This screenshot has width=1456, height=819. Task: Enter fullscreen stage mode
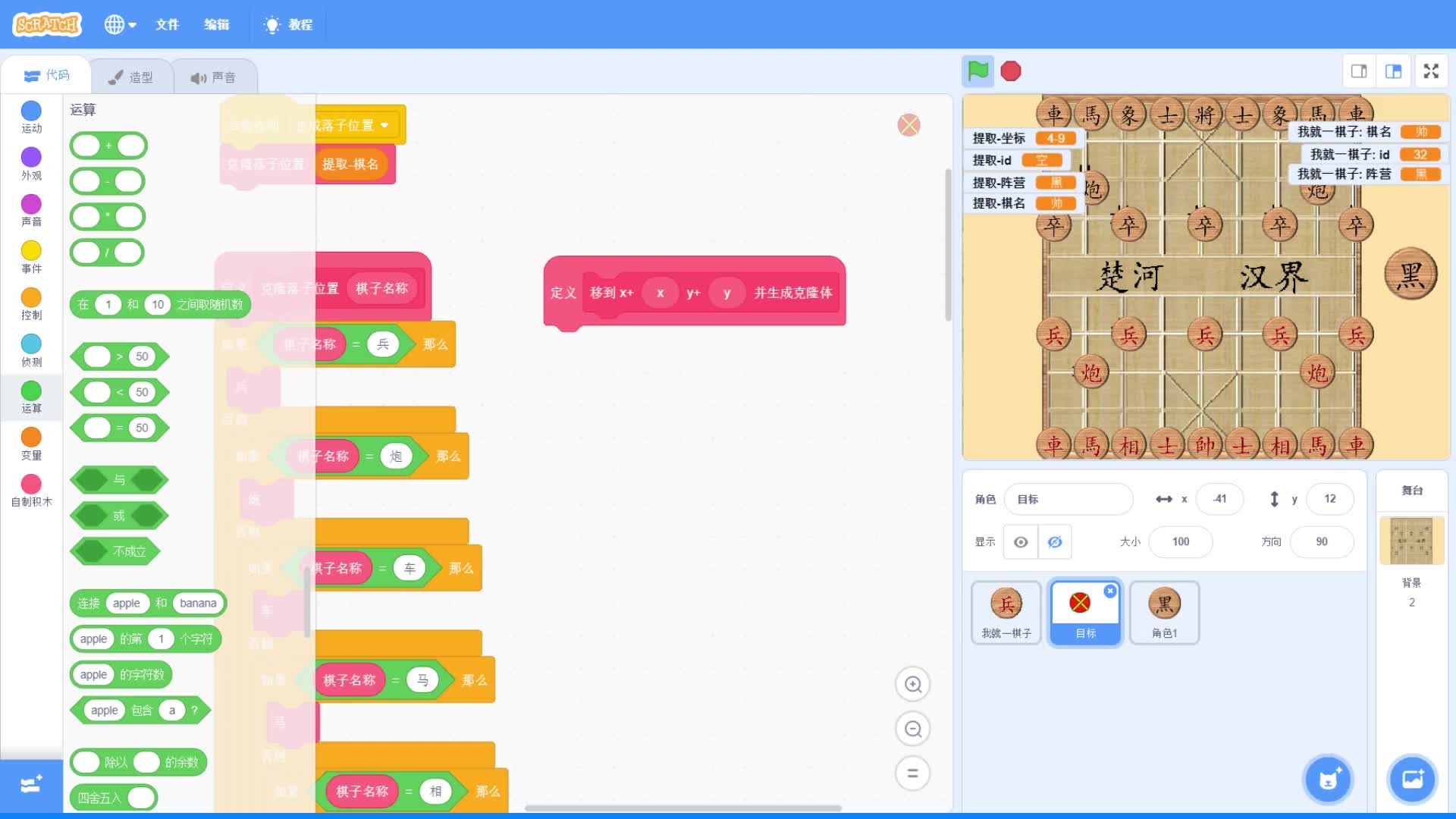pos(1431,71)
